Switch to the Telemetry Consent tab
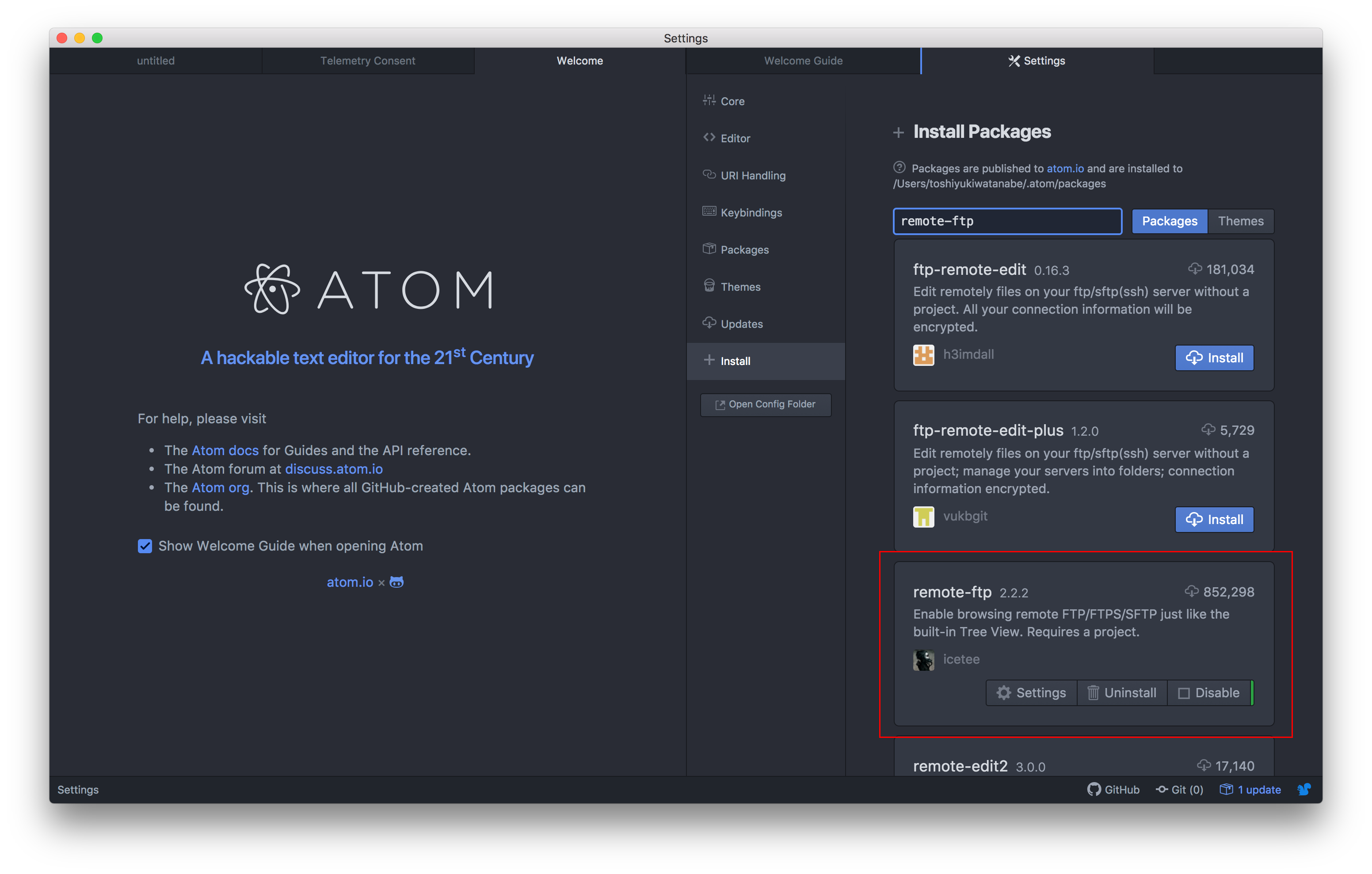The height and width of the screenshot is (874, 1372). [x=367, y=61]
